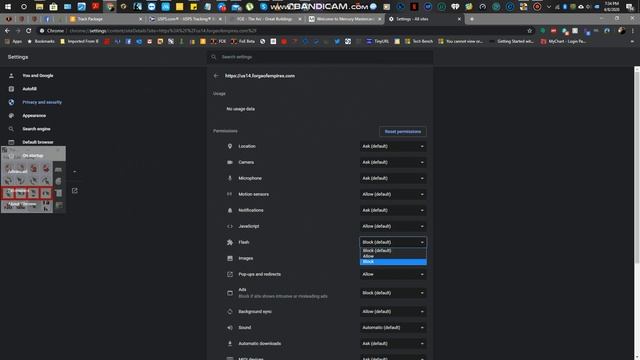Open Privacy and security section
640x360 pixels.
point(42,102)
